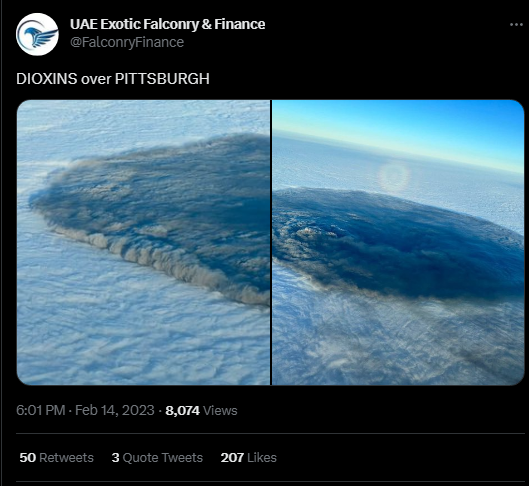529x486 pixels.
Task: Click the Feb 14, 2023 date
Action: pos(115,410)
